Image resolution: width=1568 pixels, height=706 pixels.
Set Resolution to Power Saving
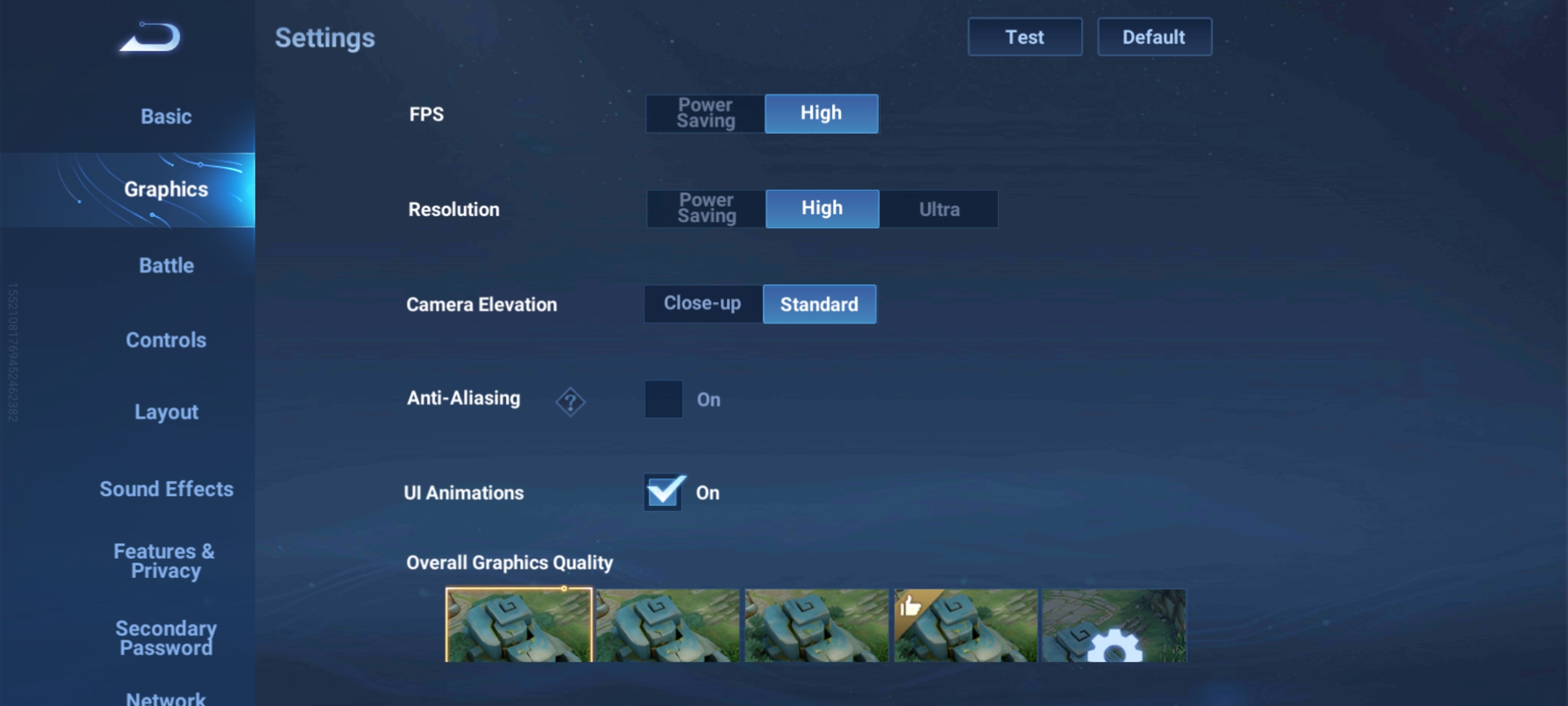[706, 209]
